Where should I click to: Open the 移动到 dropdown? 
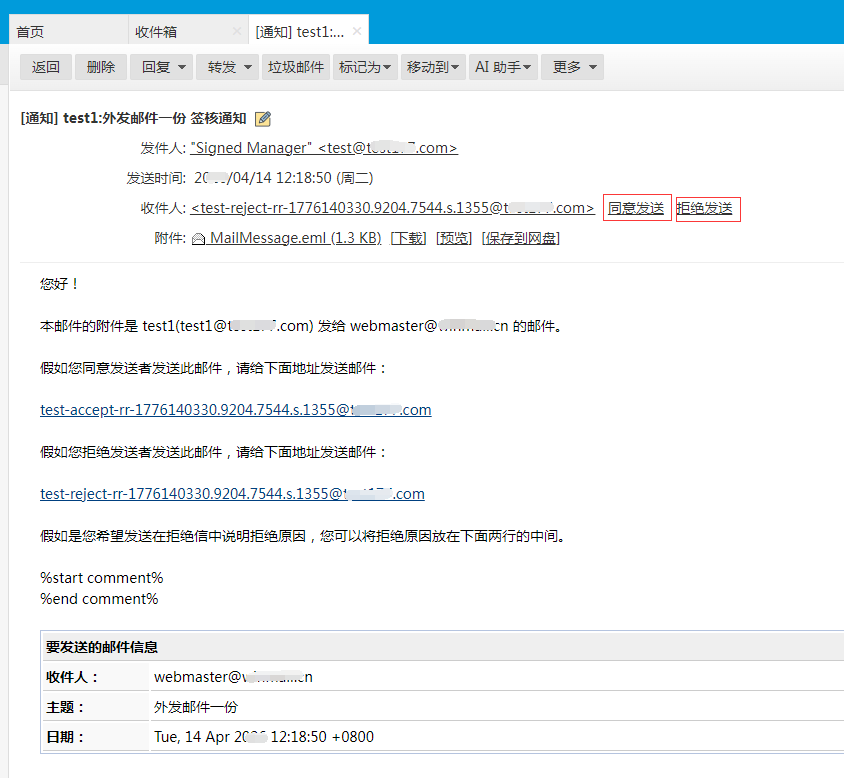click(x=433, y=68)
